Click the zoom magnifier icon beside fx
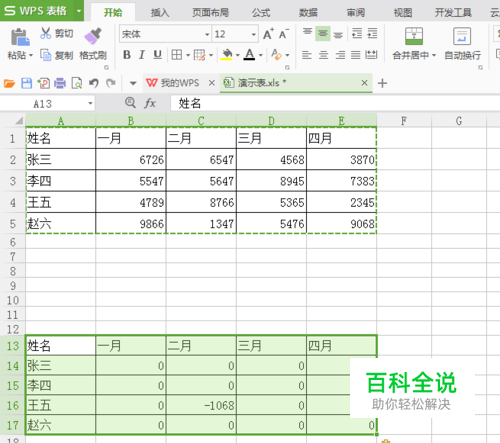 [x=130, y=103]
